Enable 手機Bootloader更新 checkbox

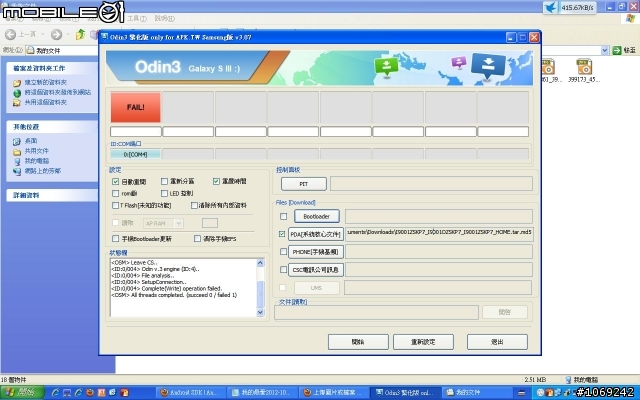tap(116, 238)
